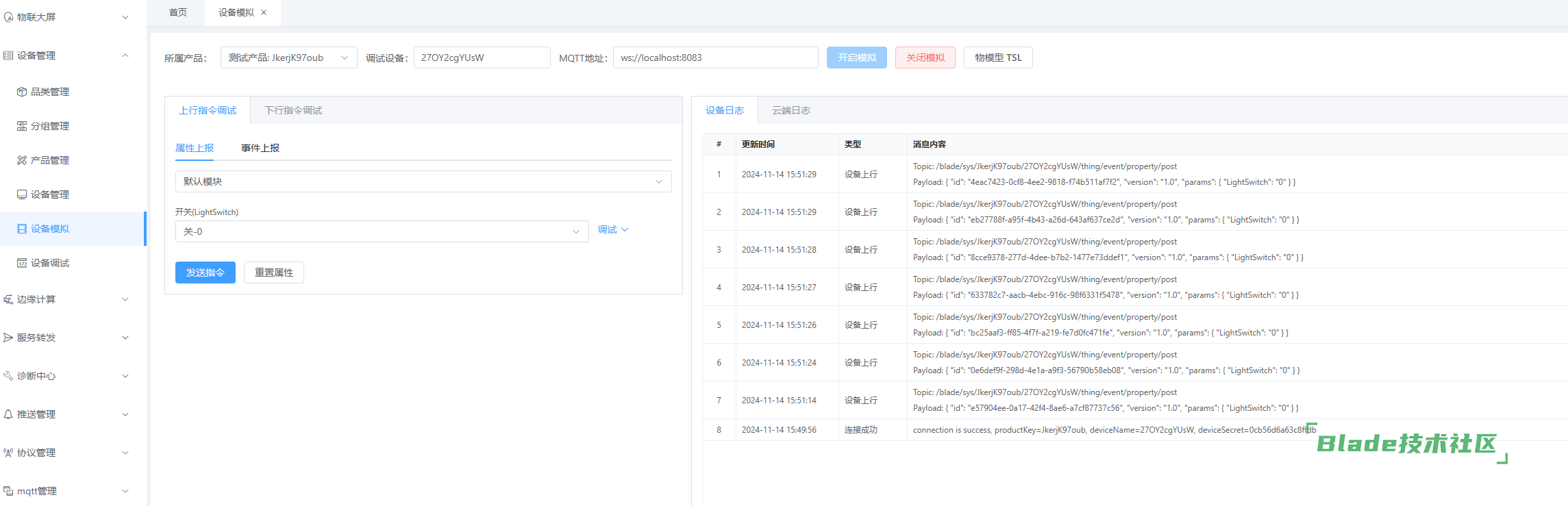Screen dimensions: 1568x506
Task: Click the 关闭模拟 button
Action: [x=925, y=58]
